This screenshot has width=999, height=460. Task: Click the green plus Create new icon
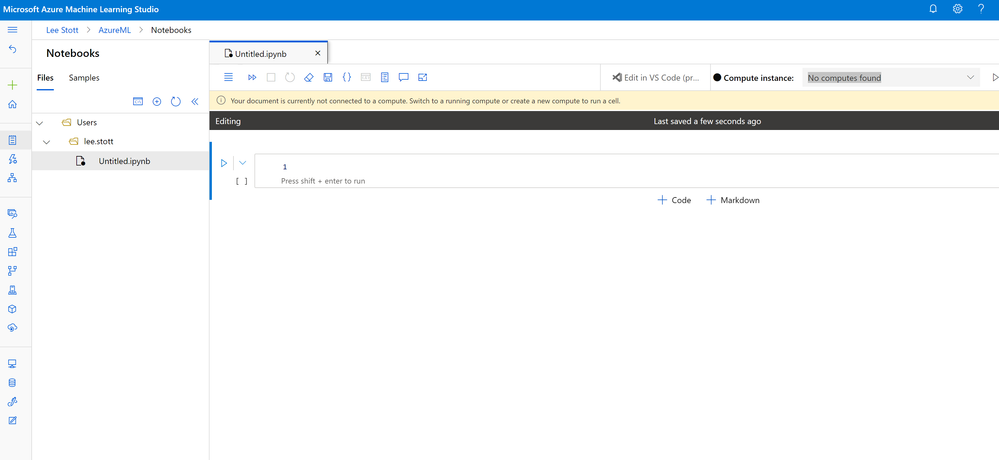coord(12,85)
